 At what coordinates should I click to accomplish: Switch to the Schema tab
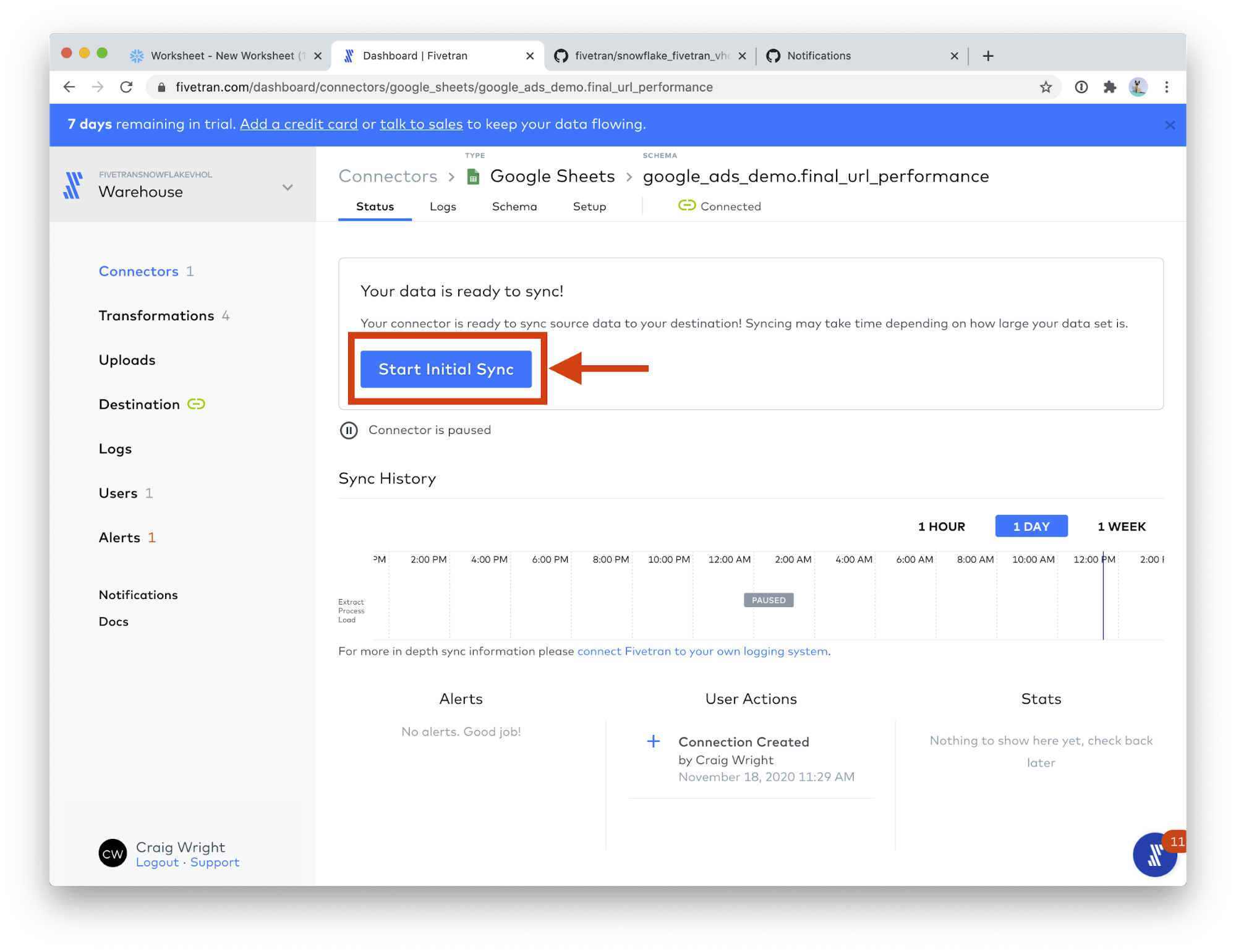[x=514, y=206]
